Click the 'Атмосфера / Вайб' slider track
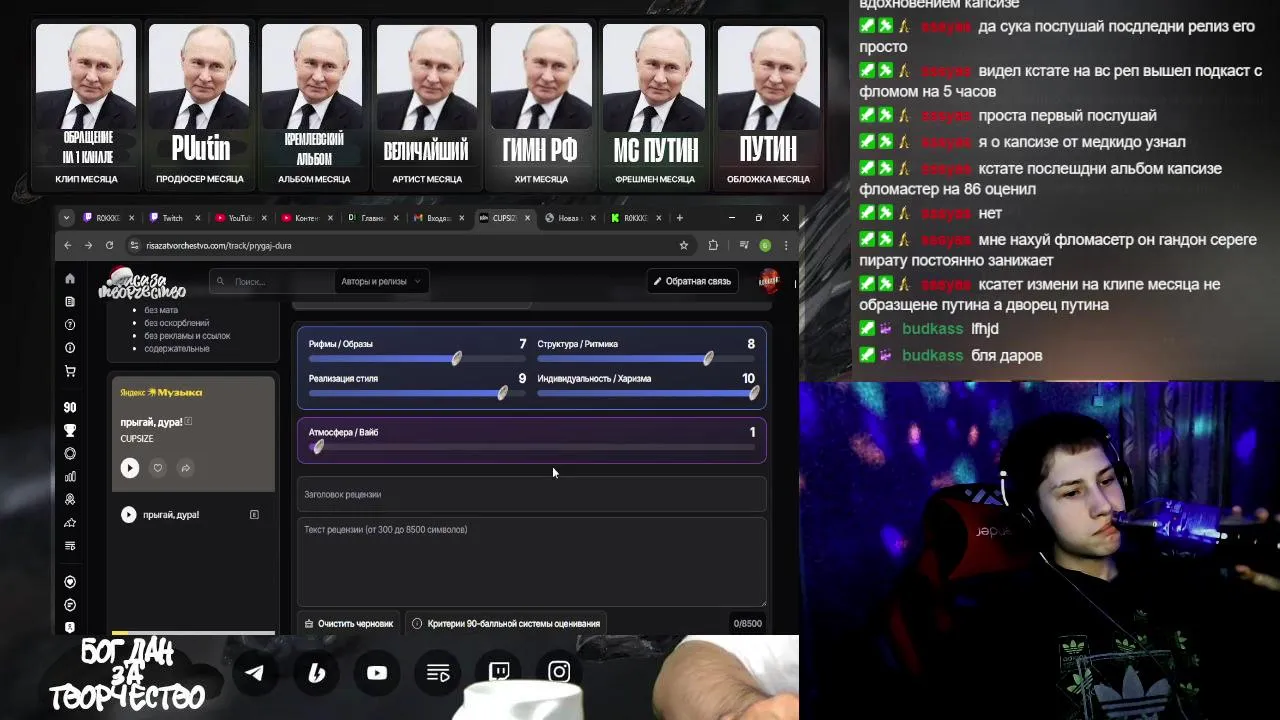 532,447
